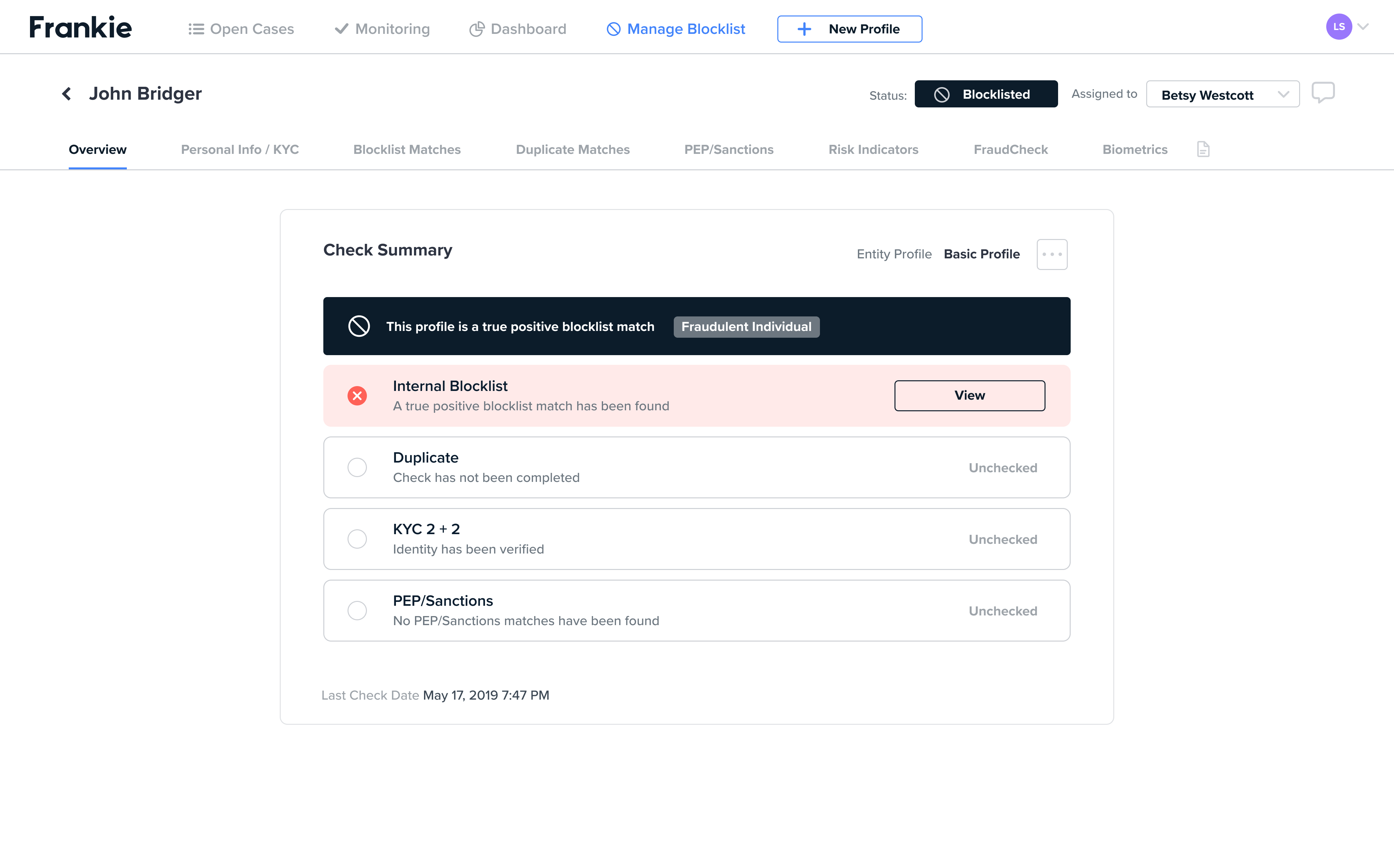This screenshot has width=1394, height=868.
Task: Expand the Betsy Westcott assignee dropdown
Action: (x=1222, y=94)
